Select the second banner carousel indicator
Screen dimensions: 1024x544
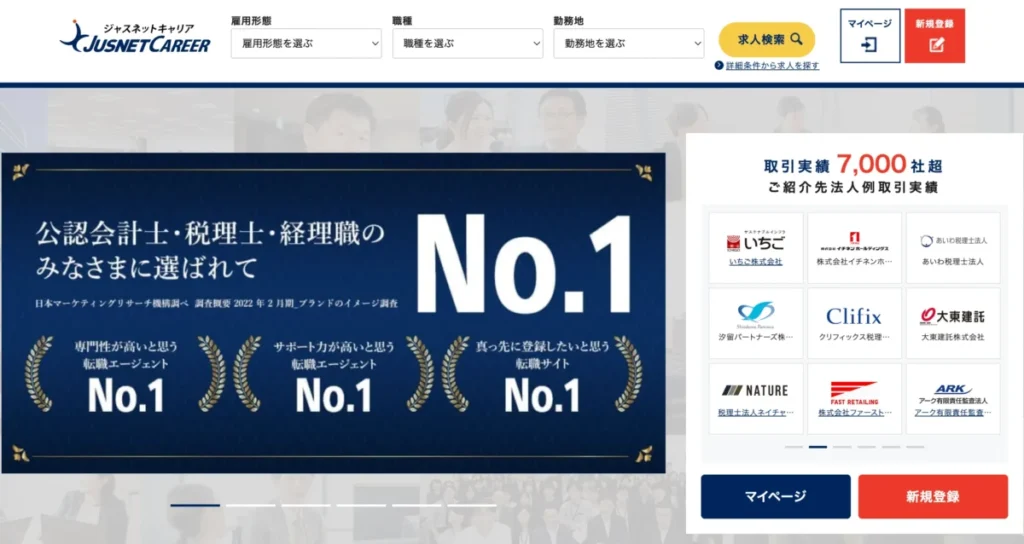pyautogui.click(x=251, y=505)
